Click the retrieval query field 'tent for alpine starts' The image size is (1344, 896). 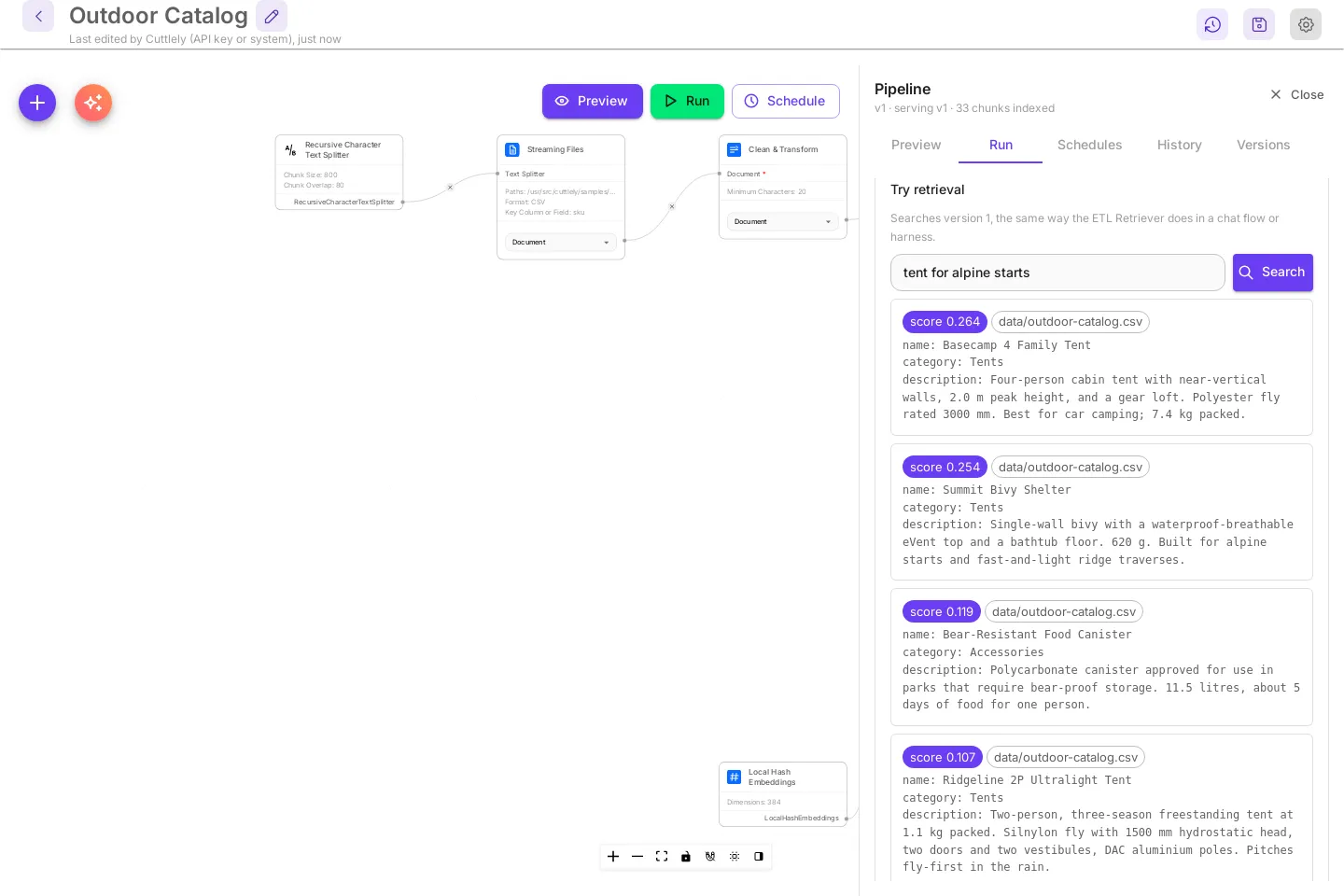click(x=1057, y=273)
